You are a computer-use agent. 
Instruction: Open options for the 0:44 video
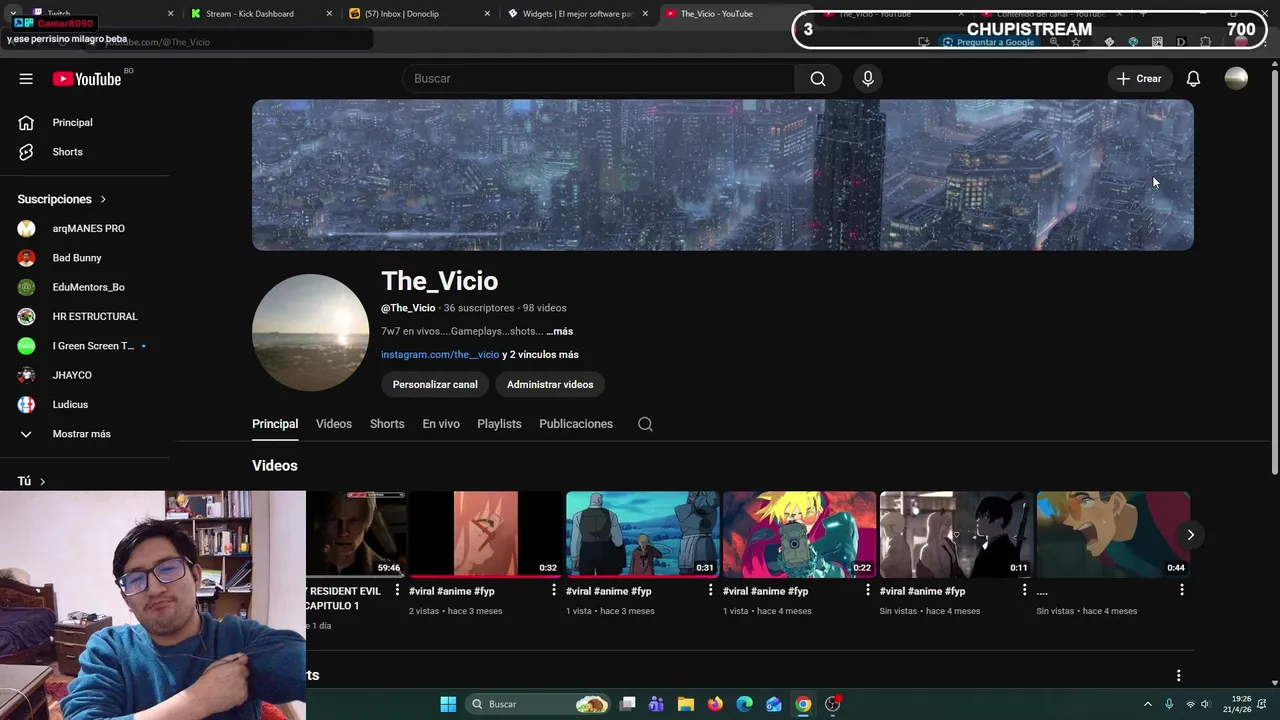[x=1181, y=591]
